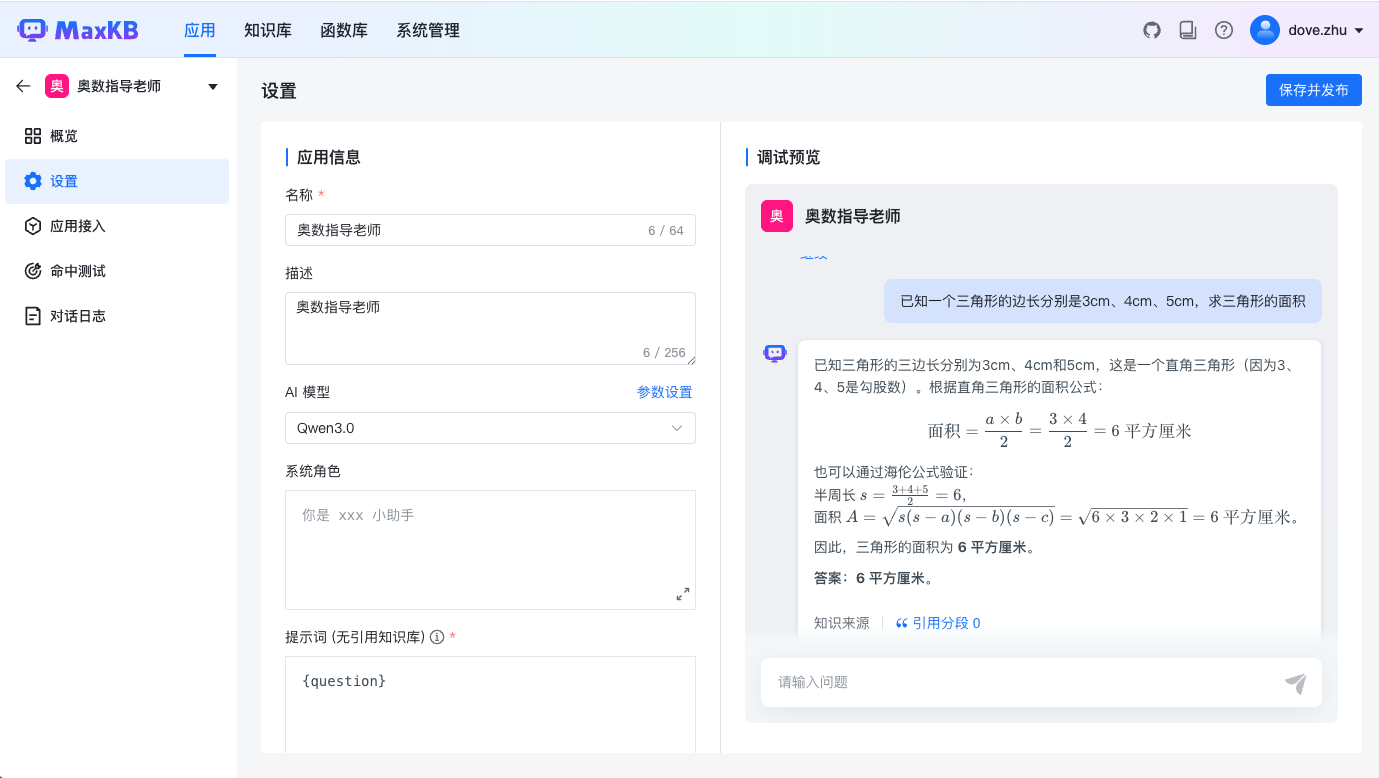
Task: Open the GitHub icon in header
Action: [1152, 30]
